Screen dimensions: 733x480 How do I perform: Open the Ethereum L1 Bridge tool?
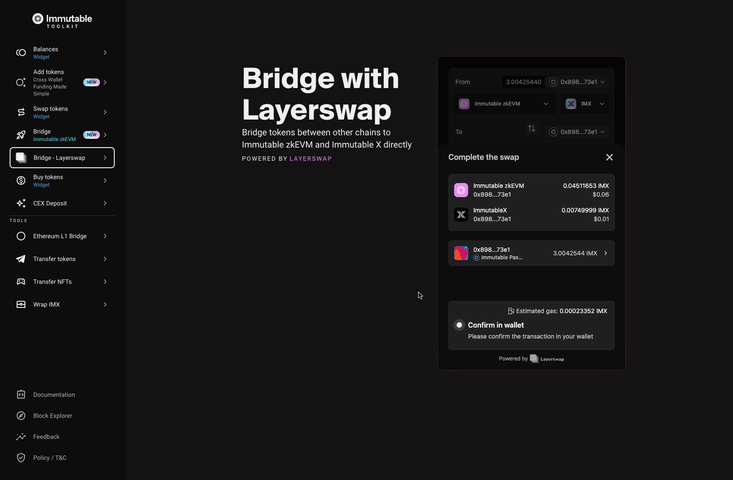62,236
